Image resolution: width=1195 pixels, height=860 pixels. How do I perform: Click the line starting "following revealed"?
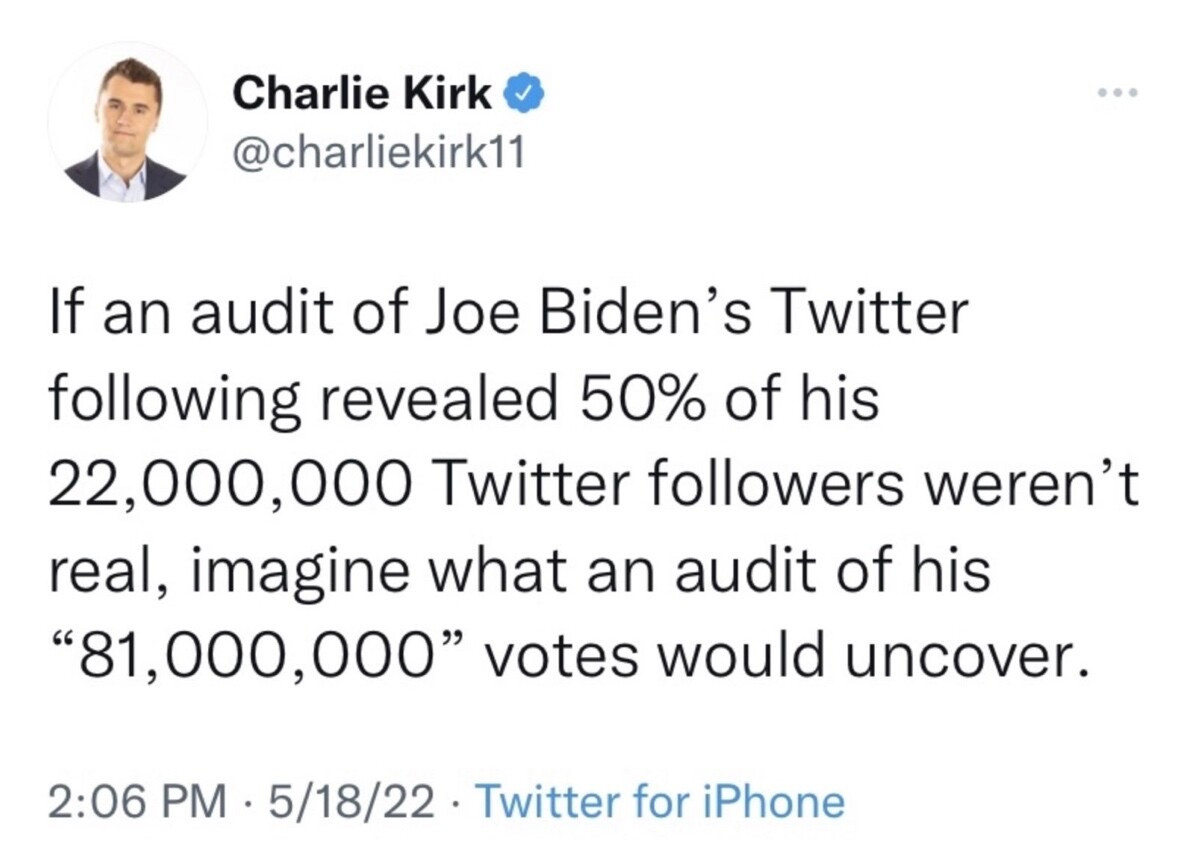464,400
